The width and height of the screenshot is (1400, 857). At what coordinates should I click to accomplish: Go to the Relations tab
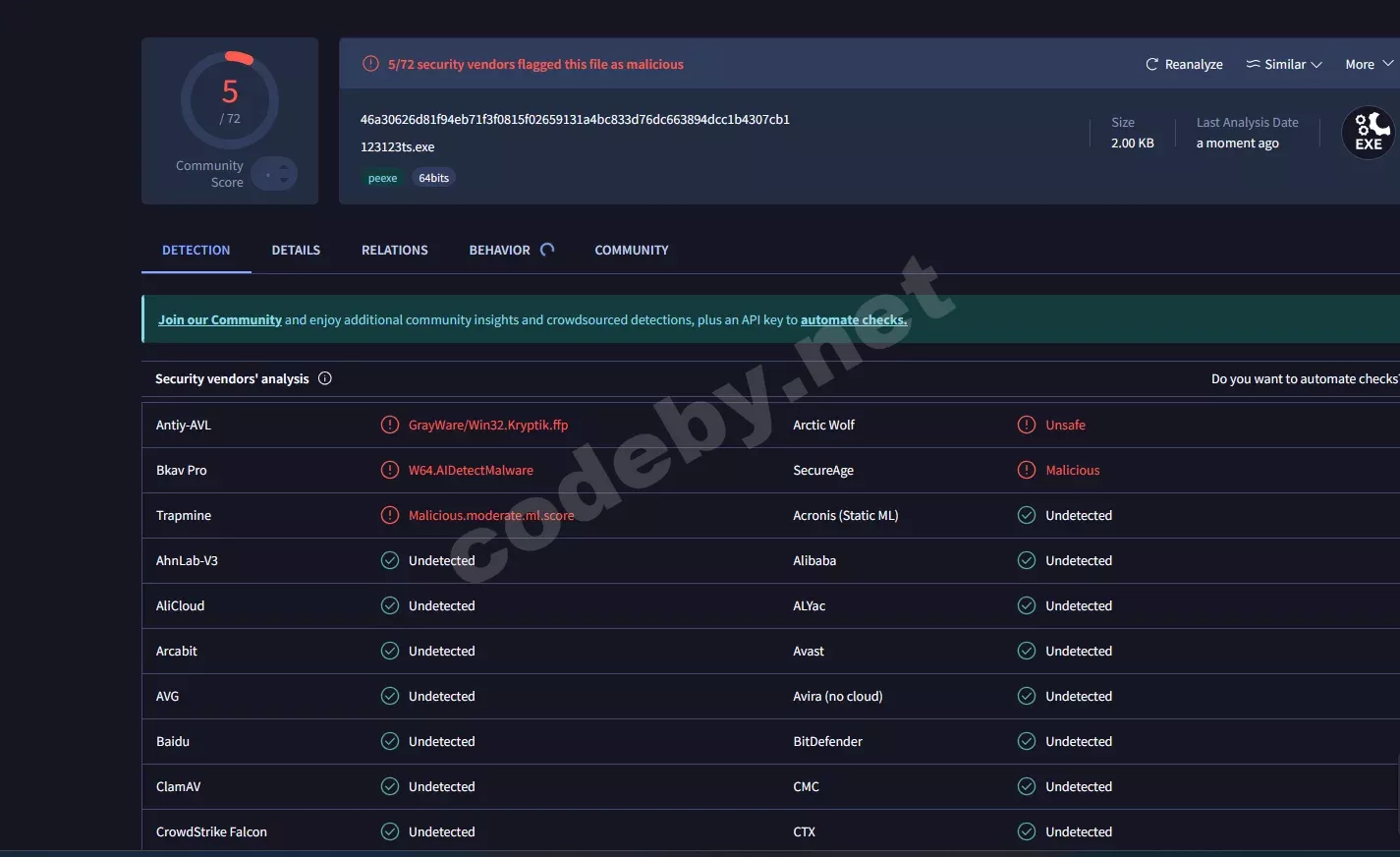click(x=395, y=250)
